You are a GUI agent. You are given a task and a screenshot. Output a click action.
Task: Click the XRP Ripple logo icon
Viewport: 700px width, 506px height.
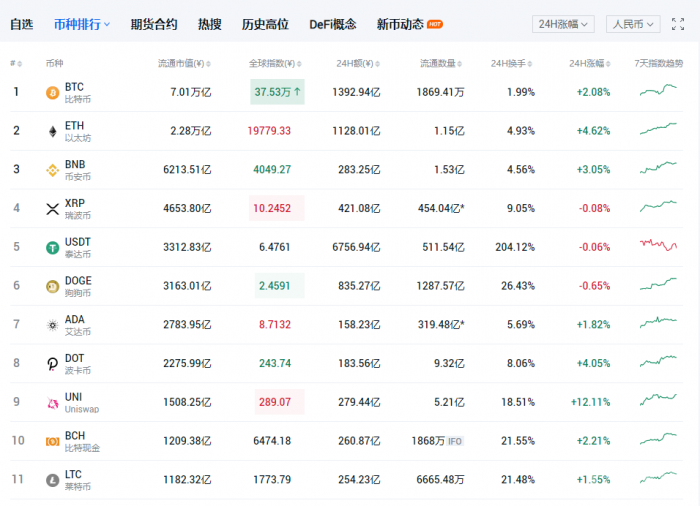(52, 209)
